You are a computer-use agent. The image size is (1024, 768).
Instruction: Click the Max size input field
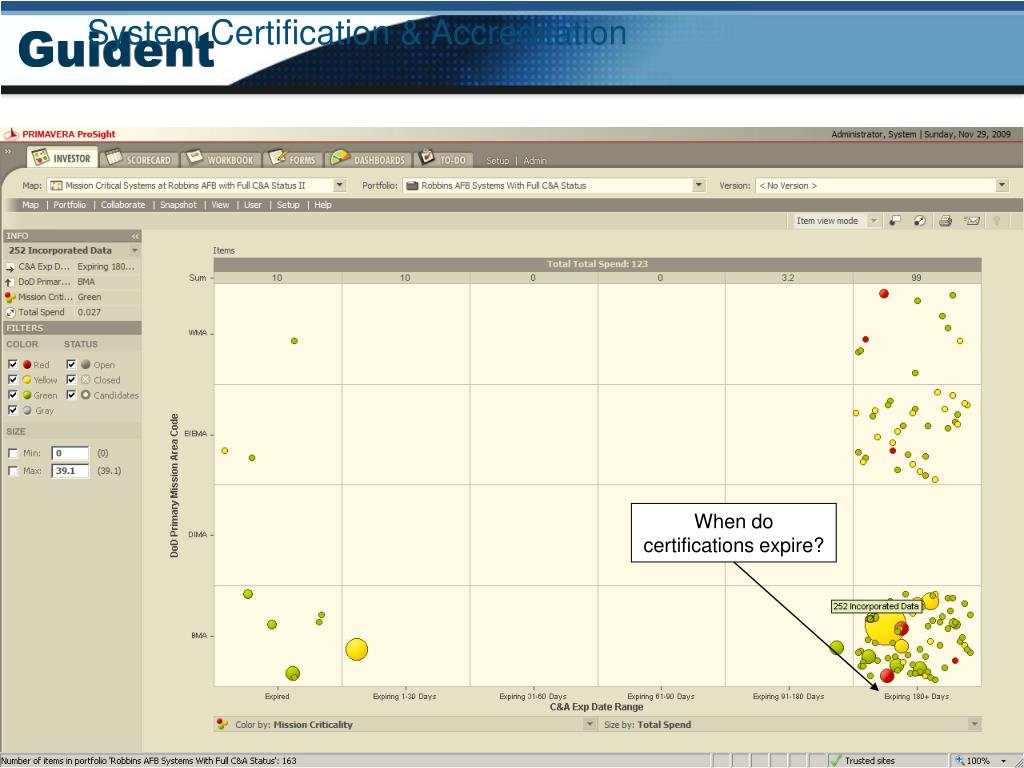(x=70, y=470)
